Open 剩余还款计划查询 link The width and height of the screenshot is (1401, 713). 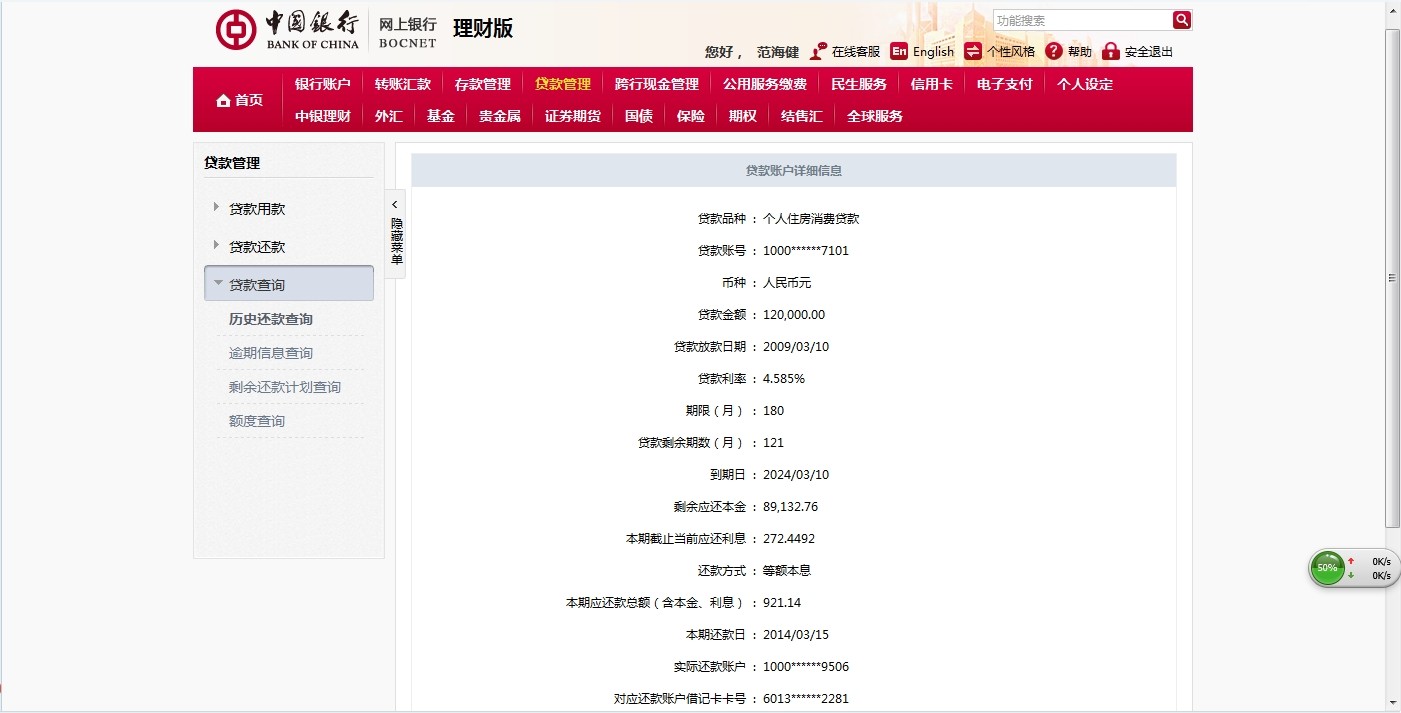284,387
